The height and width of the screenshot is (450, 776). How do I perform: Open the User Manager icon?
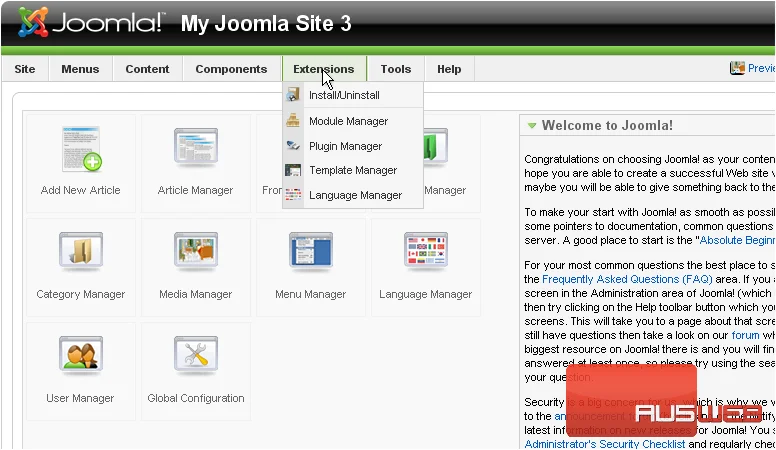point(81,354)
